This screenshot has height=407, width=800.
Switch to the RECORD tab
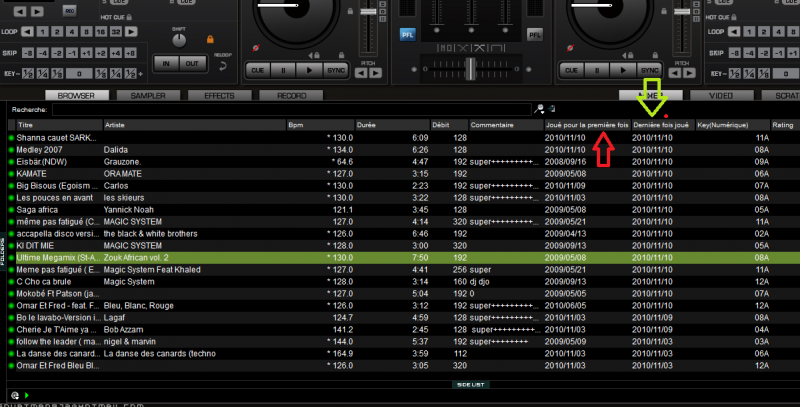pyautogui.click(x=291, y=95)
